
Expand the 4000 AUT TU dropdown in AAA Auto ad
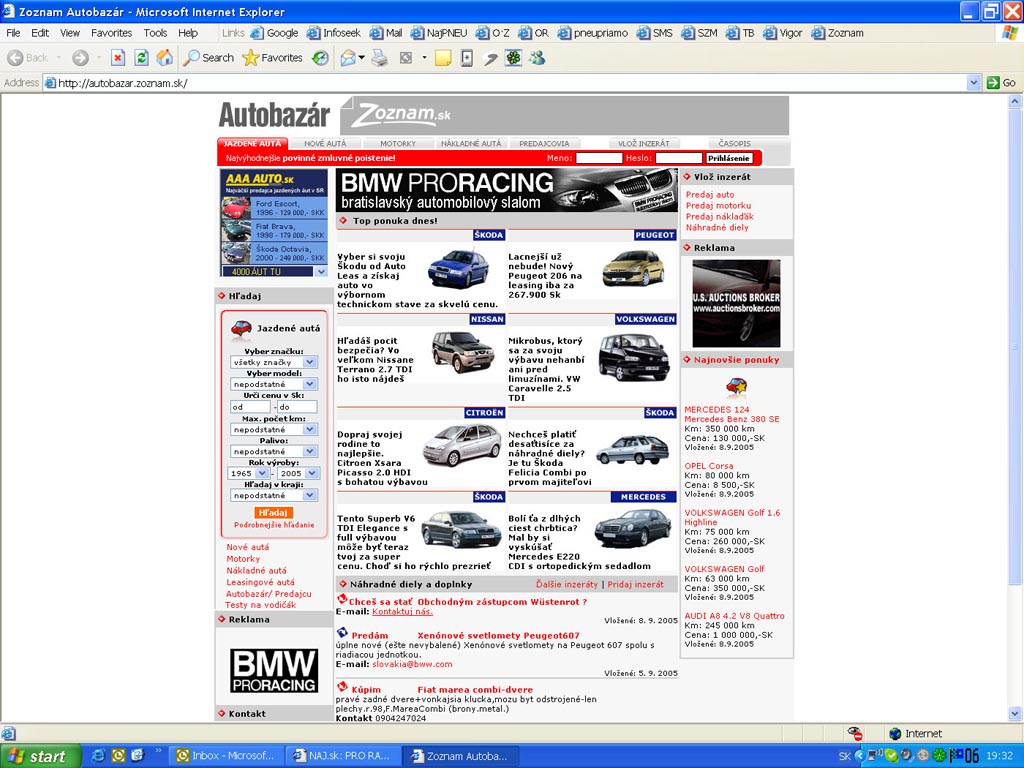321,272
